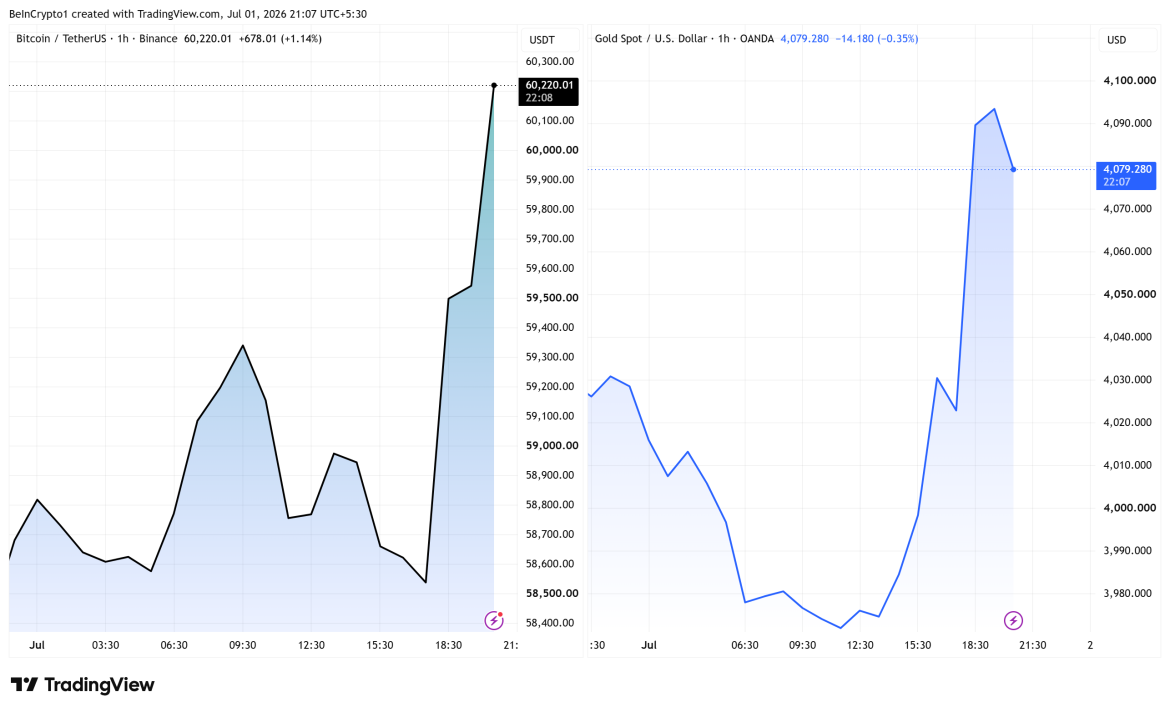Click the Gold Spot / U.S. Dollar symbol title
Image resolution: width=1170 pixels, height=712 pixels.
point(651,38)
